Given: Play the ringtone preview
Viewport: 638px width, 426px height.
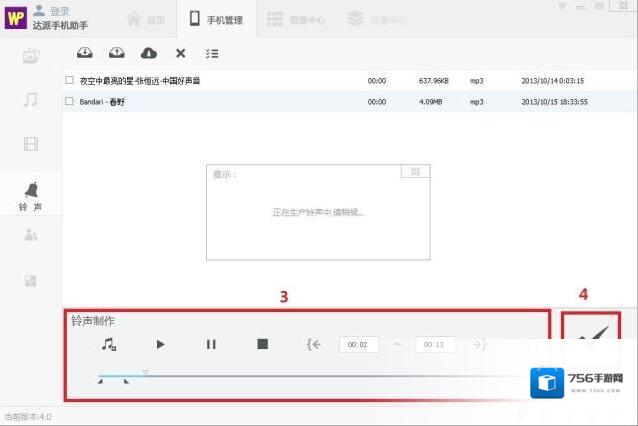Looking at the screenshot, I should 160,344.
